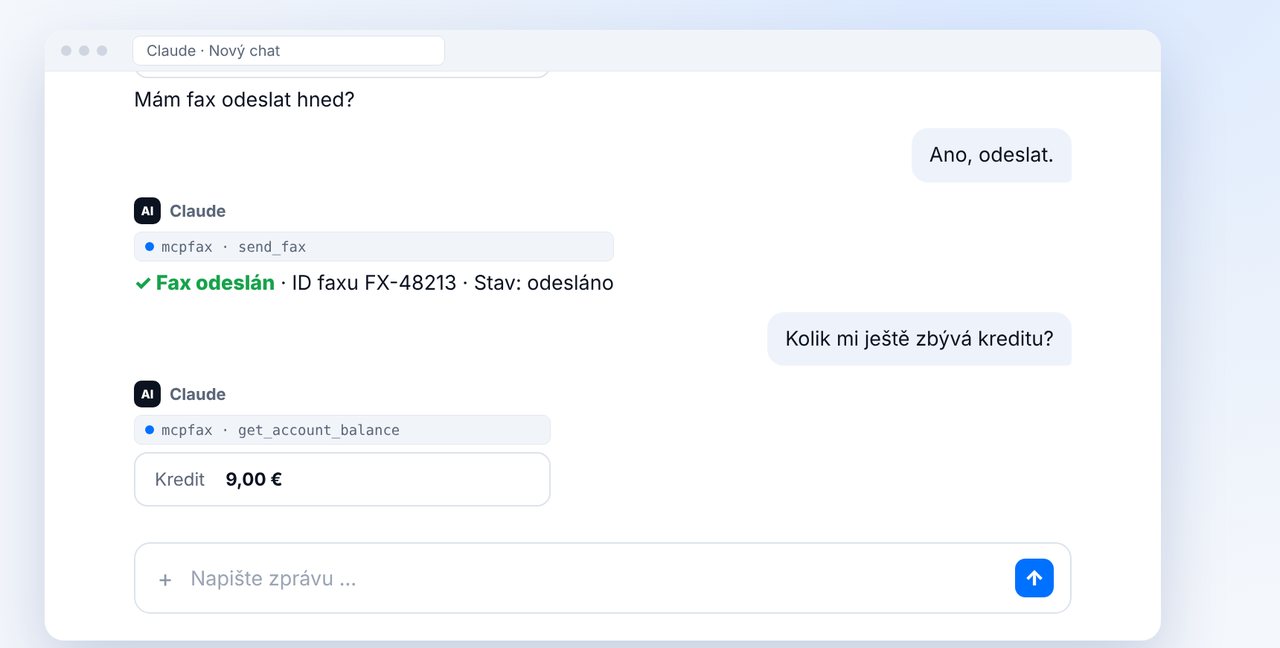Click the 'Kredit' label in the balance card

pos(180,480)
